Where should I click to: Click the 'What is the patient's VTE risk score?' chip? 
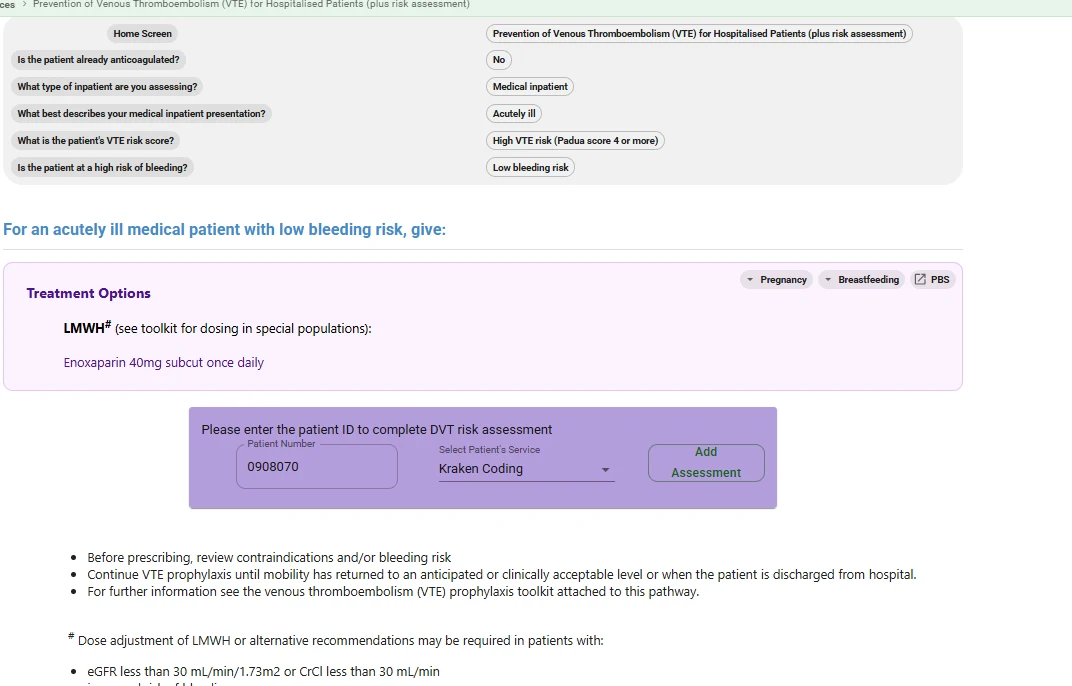tap(96, 140)
